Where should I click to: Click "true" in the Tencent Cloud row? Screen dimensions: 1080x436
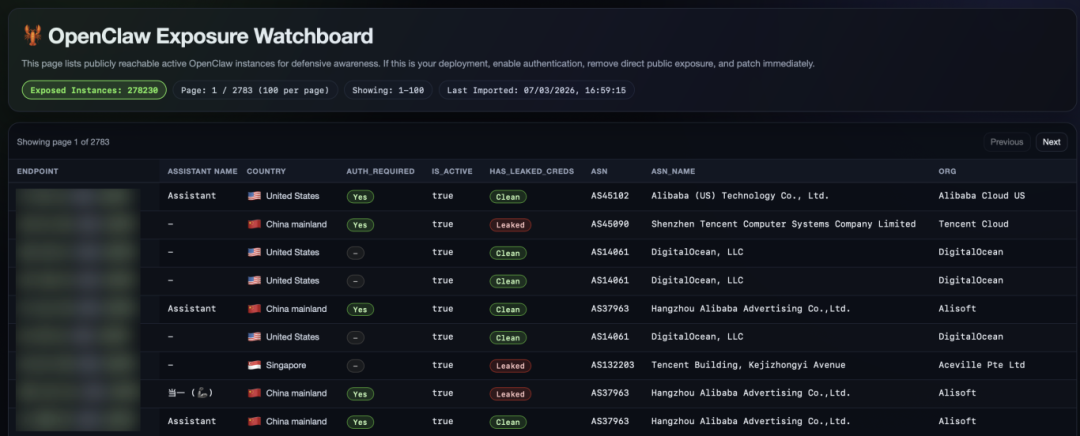tap(442, 224)
